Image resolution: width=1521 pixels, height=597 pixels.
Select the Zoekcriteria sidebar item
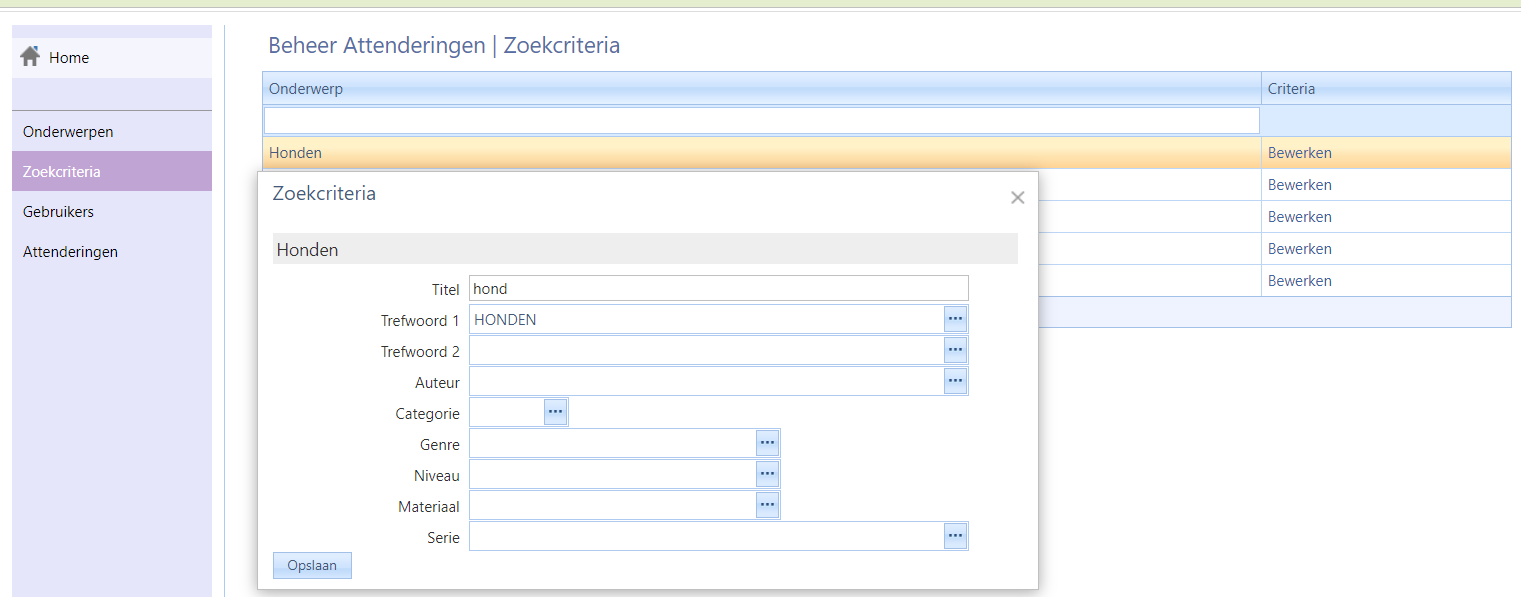pyautogui.click(x=62, y=172)
